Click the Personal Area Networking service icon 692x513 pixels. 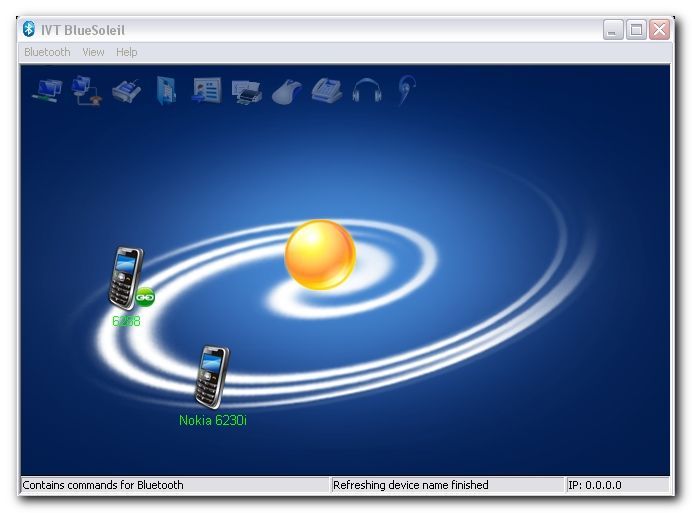tap(47, 91)
